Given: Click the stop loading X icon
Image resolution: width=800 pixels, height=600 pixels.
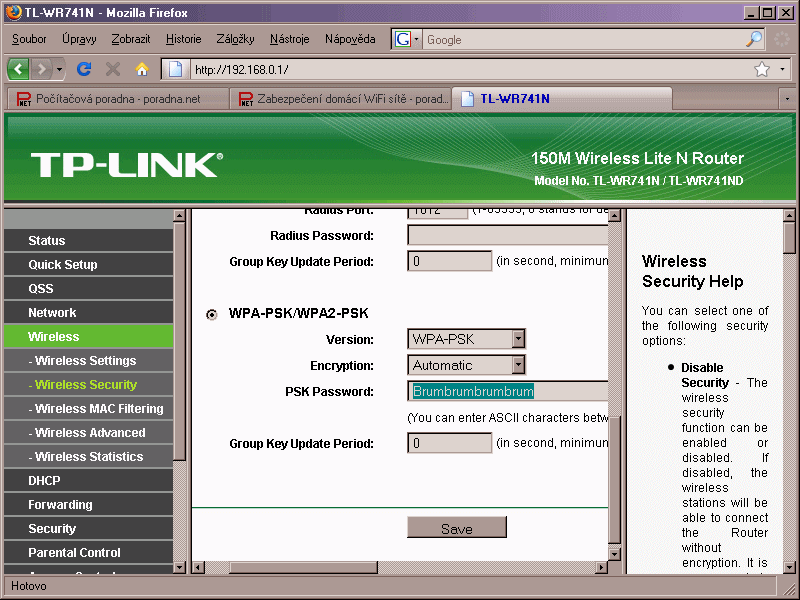Looking at the screenshot, I should click(113, 68).
